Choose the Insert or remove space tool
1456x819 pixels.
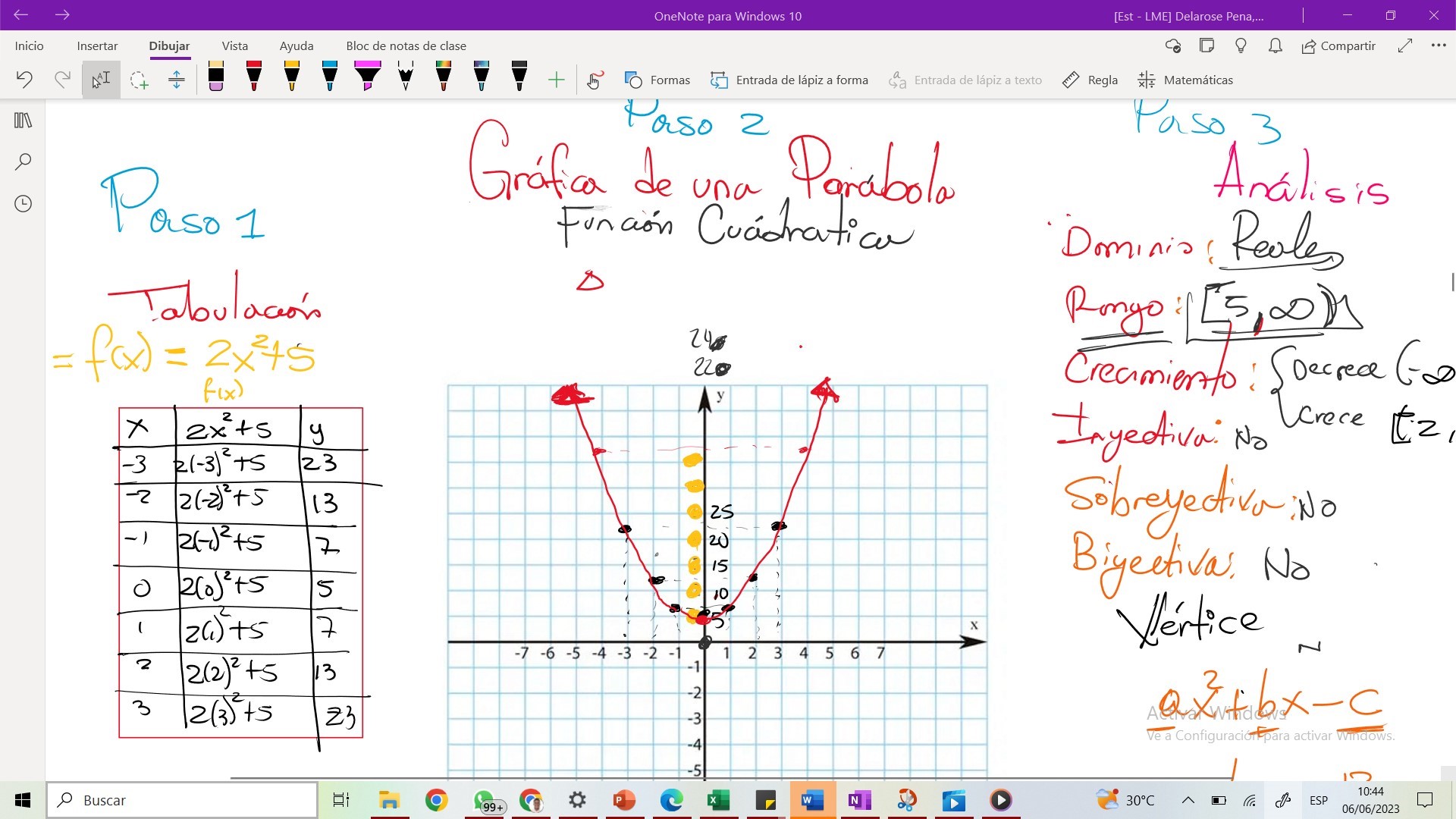[176, 80]
